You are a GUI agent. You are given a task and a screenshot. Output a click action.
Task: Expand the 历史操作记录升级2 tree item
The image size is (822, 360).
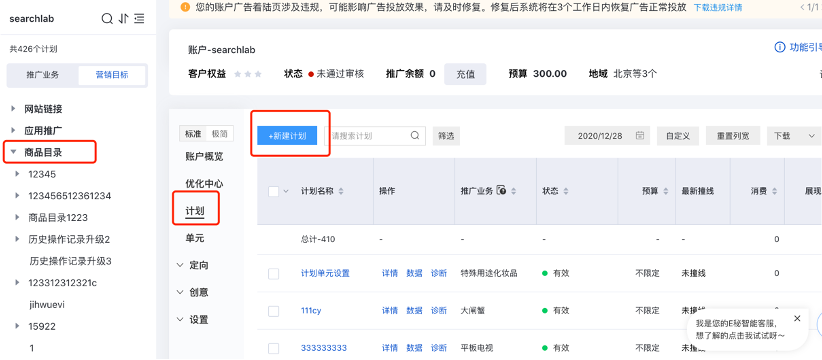point(18,239)
